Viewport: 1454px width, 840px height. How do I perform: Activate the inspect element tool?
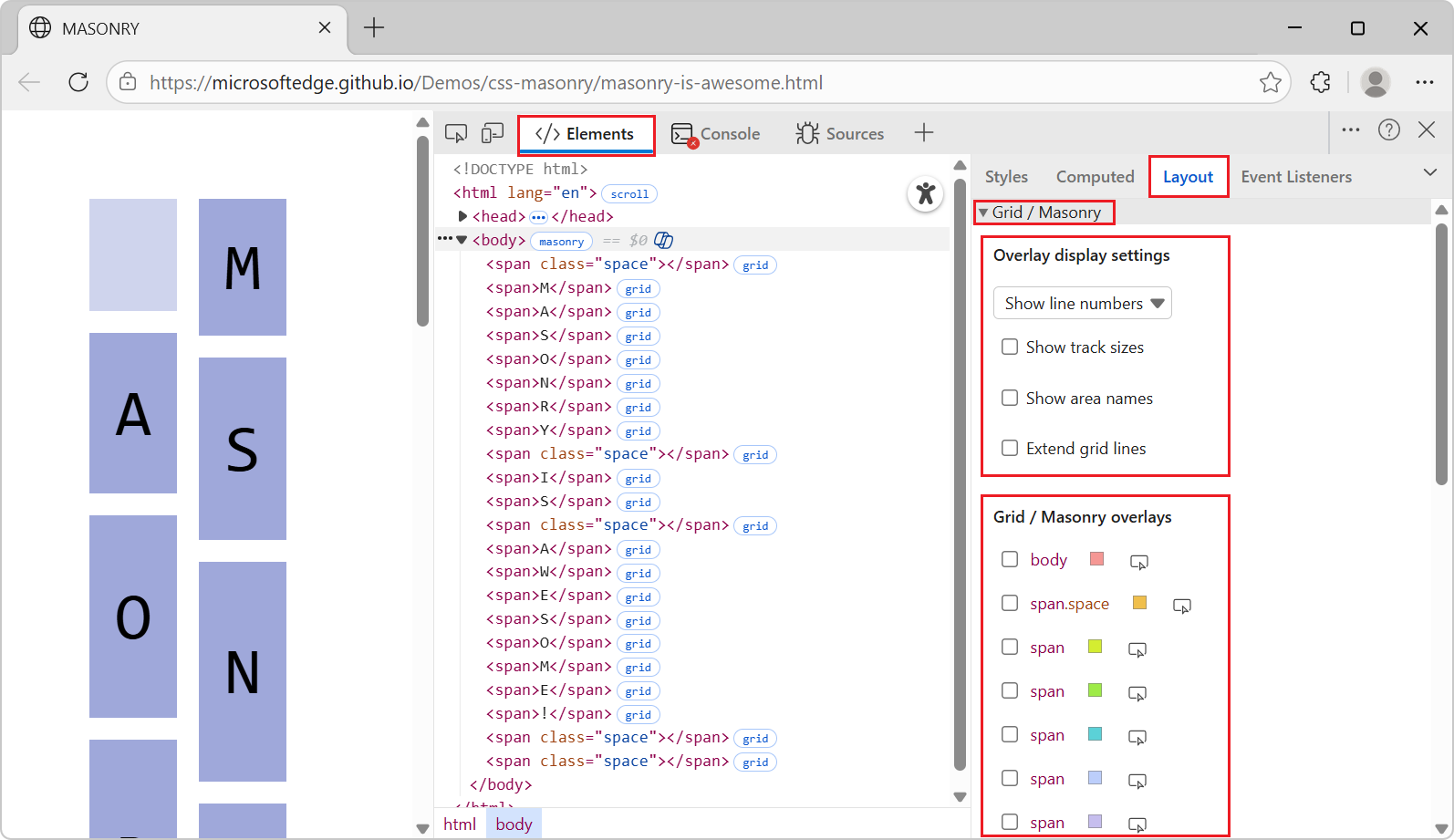(456, 133)
